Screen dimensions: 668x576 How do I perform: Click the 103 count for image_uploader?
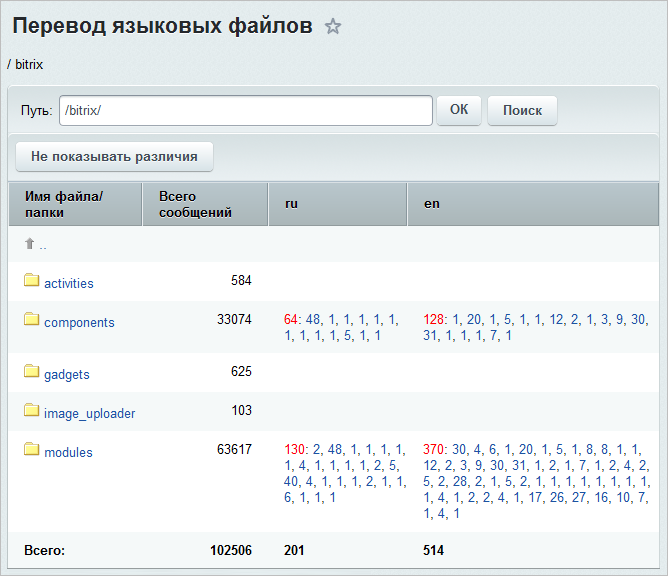[x=242, y=410]
